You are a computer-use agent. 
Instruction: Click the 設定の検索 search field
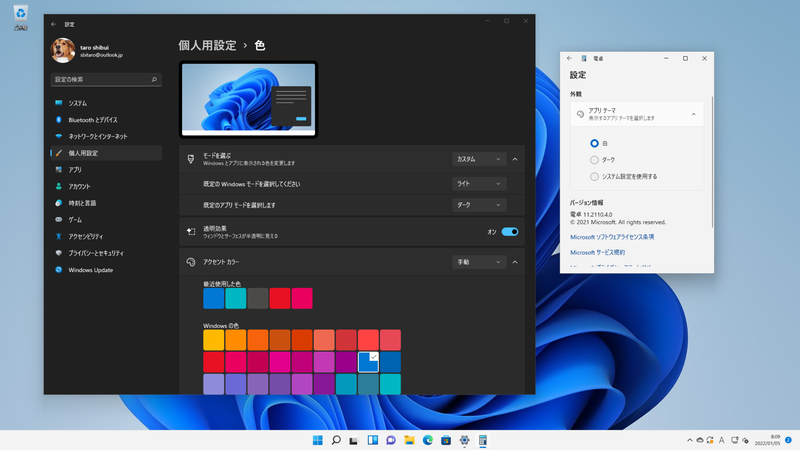(x=106, y=80)
